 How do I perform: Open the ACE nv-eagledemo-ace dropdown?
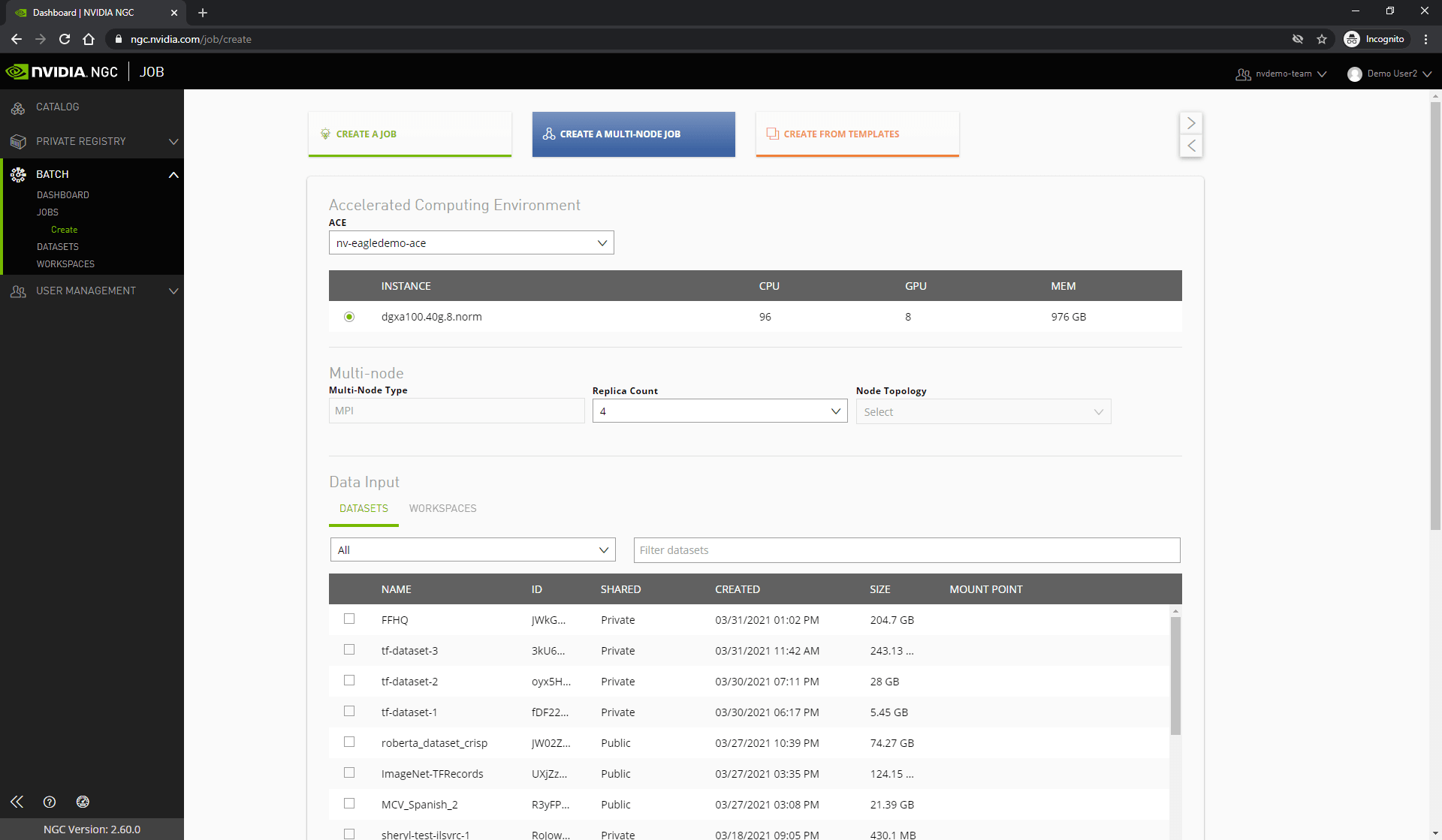coord(471,243)
